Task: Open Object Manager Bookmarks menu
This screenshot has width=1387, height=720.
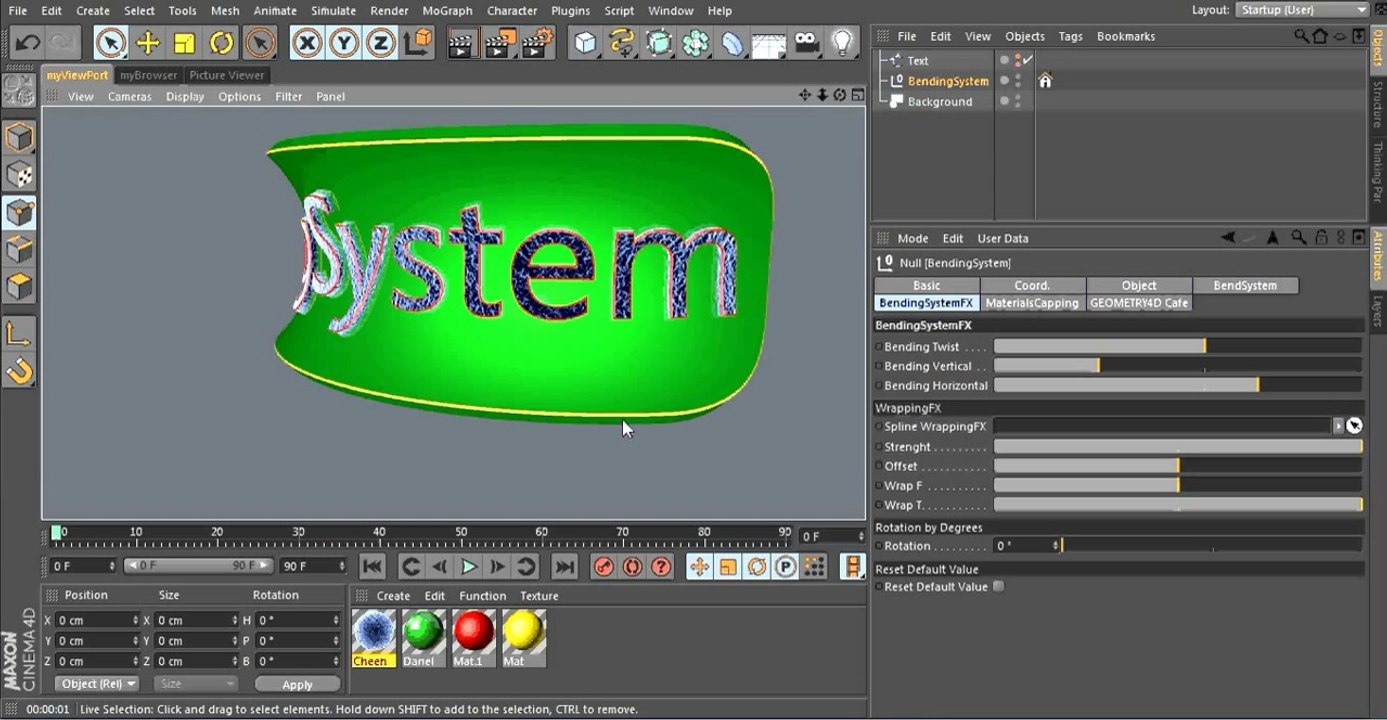Action: [1126, 36]
